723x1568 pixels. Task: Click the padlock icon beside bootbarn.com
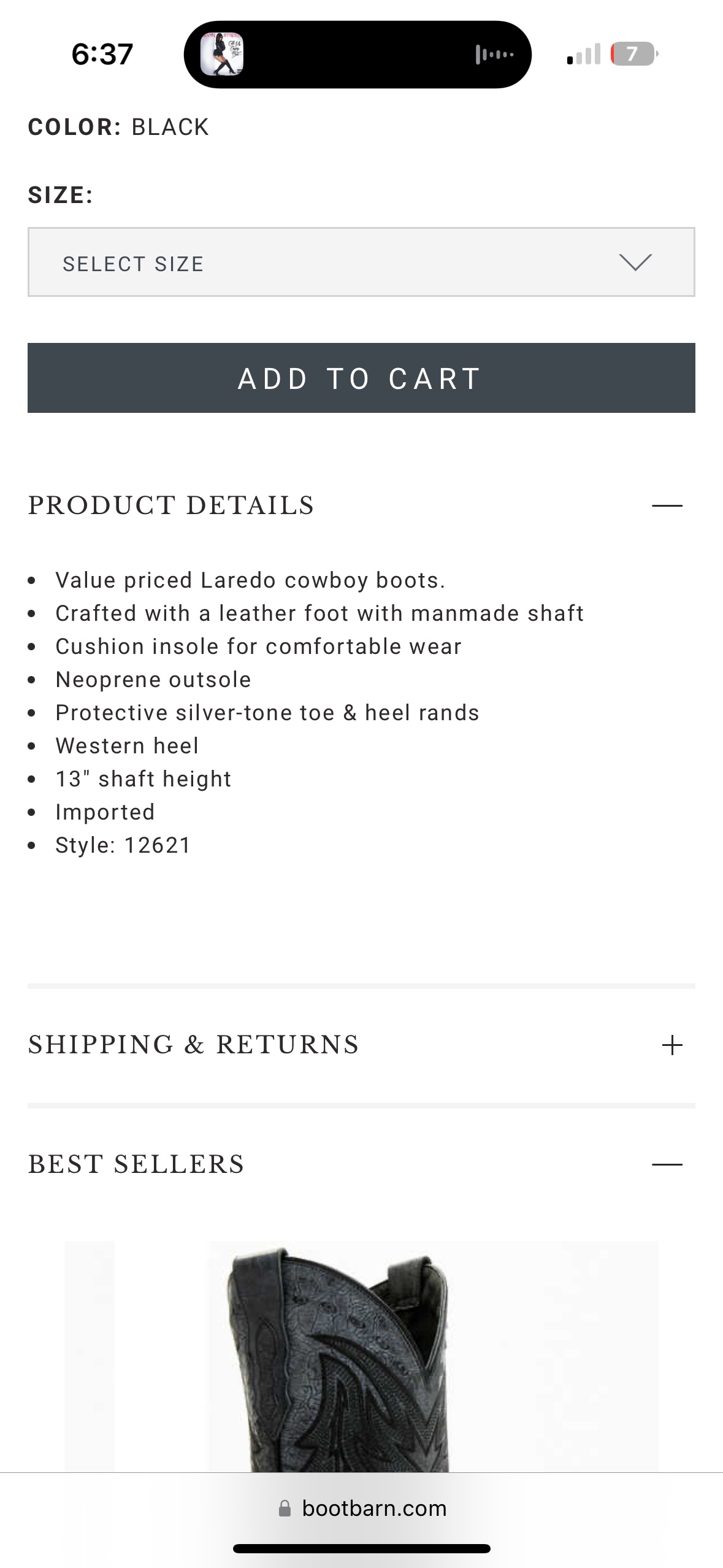pos(285,1508)
